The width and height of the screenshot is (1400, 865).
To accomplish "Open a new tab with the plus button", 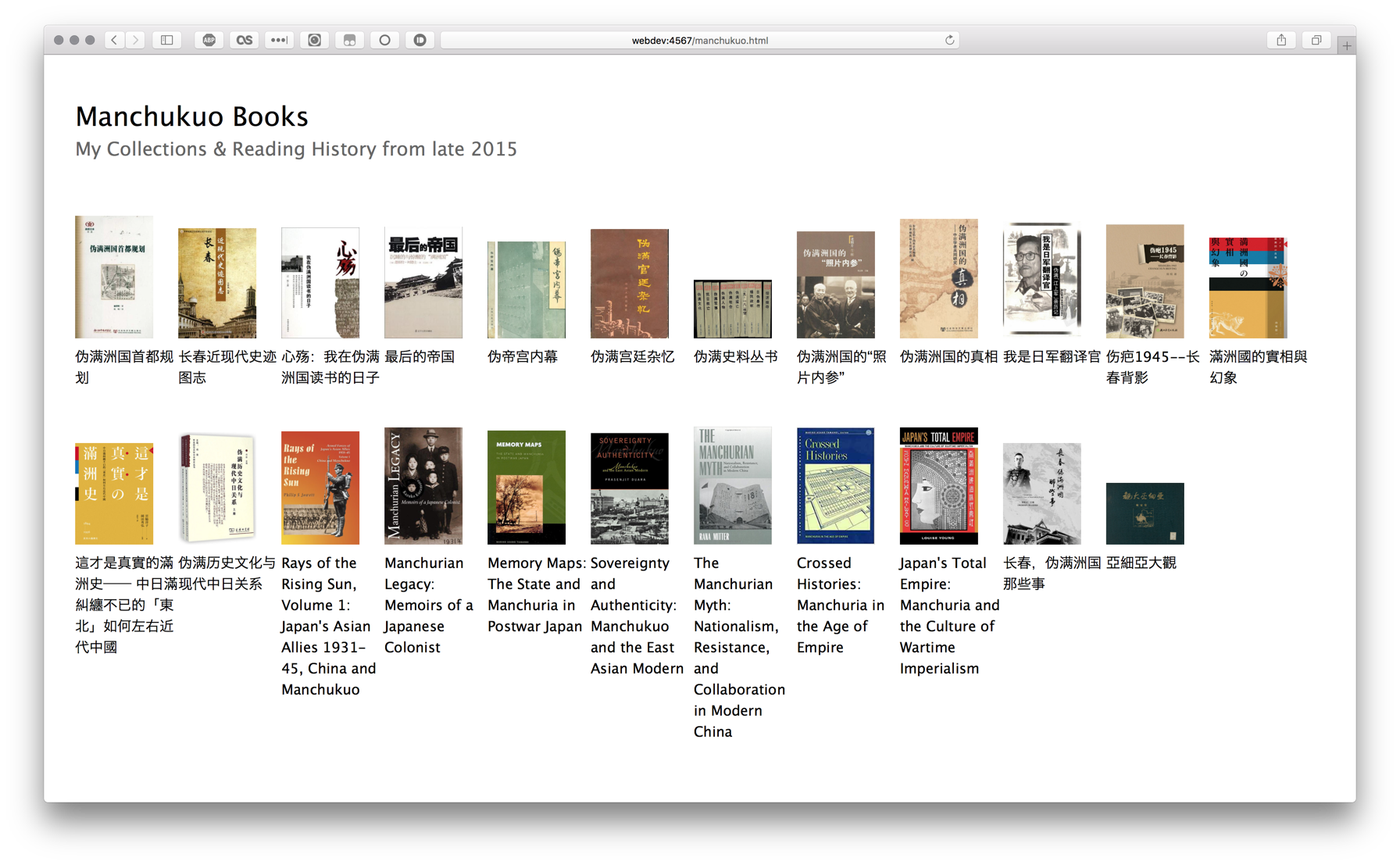I will (x=1346, y=45).
